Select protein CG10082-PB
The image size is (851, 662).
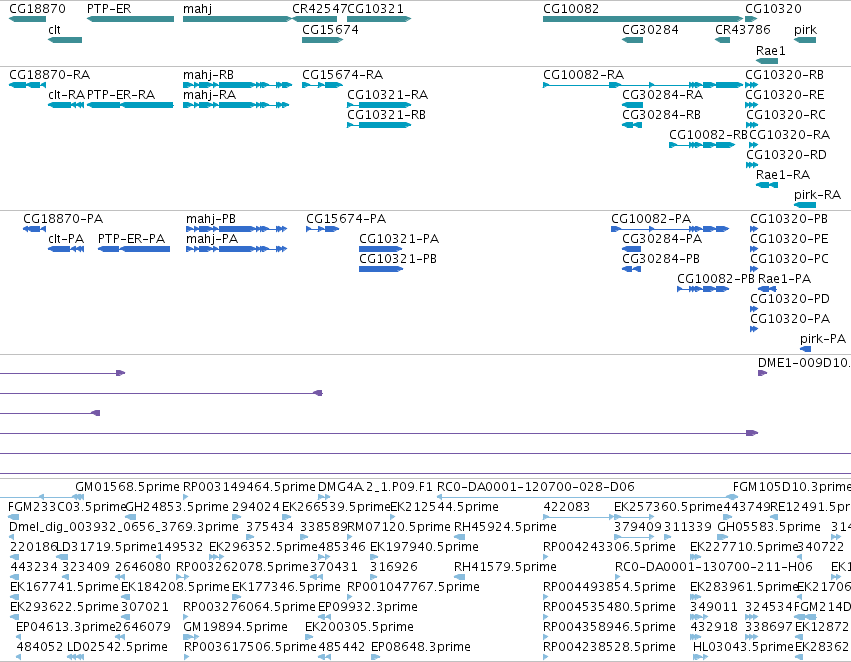pyautogui.click(x=716, y=279)
